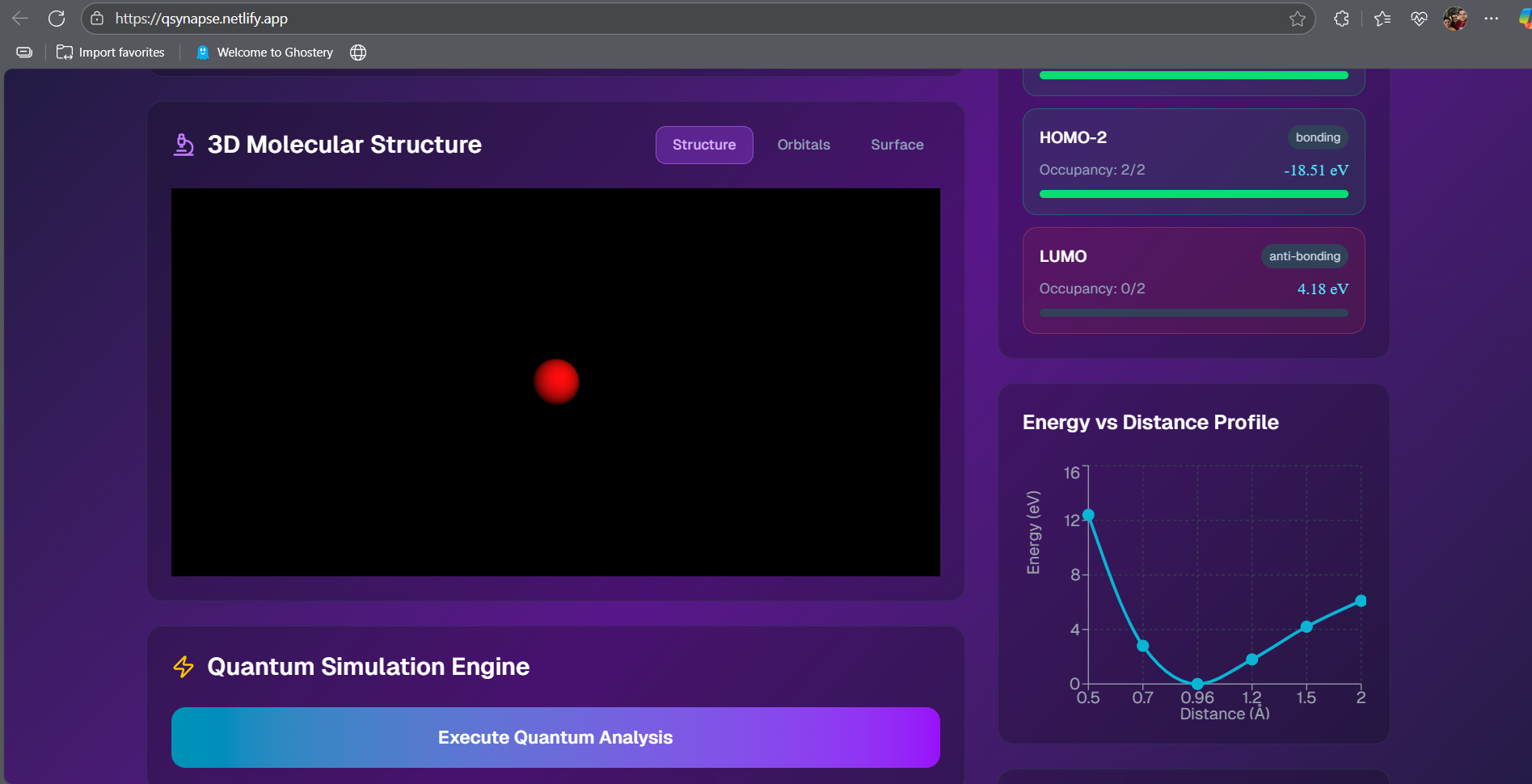Click the 4.18 eV energy value
The width and height of the screenshot is (1532, 784).
tap(1323, 289)
